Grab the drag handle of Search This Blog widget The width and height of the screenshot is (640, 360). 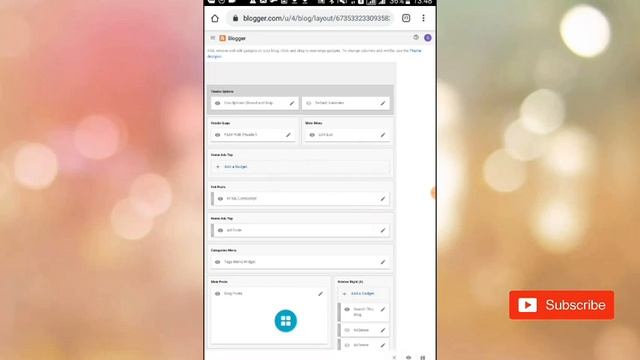point(339,312)
